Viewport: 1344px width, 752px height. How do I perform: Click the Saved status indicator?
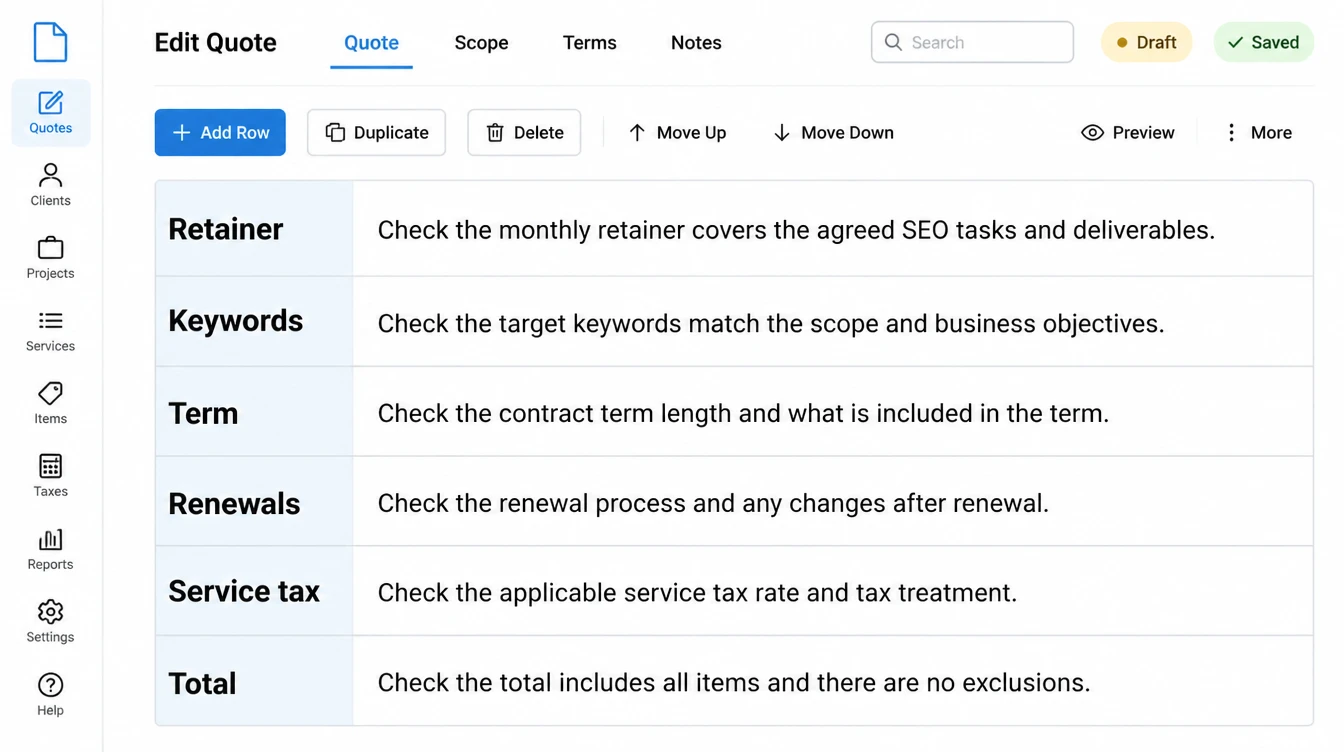[1263, 42]
